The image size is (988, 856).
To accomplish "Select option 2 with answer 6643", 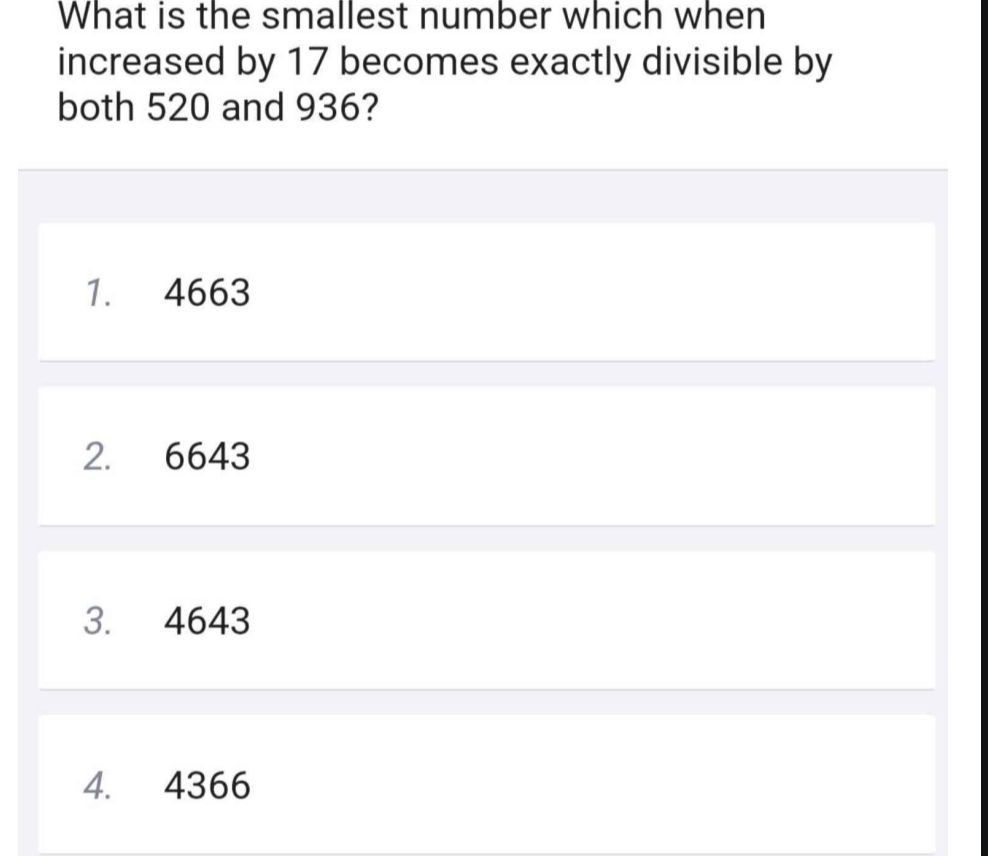I will tap(486, 456).
